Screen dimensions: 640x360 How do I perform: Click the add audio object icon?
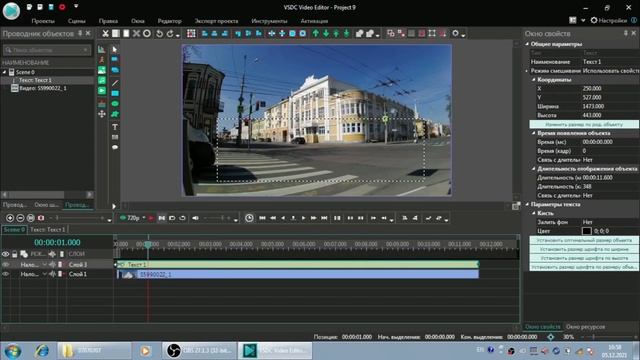tap(102, 80)
